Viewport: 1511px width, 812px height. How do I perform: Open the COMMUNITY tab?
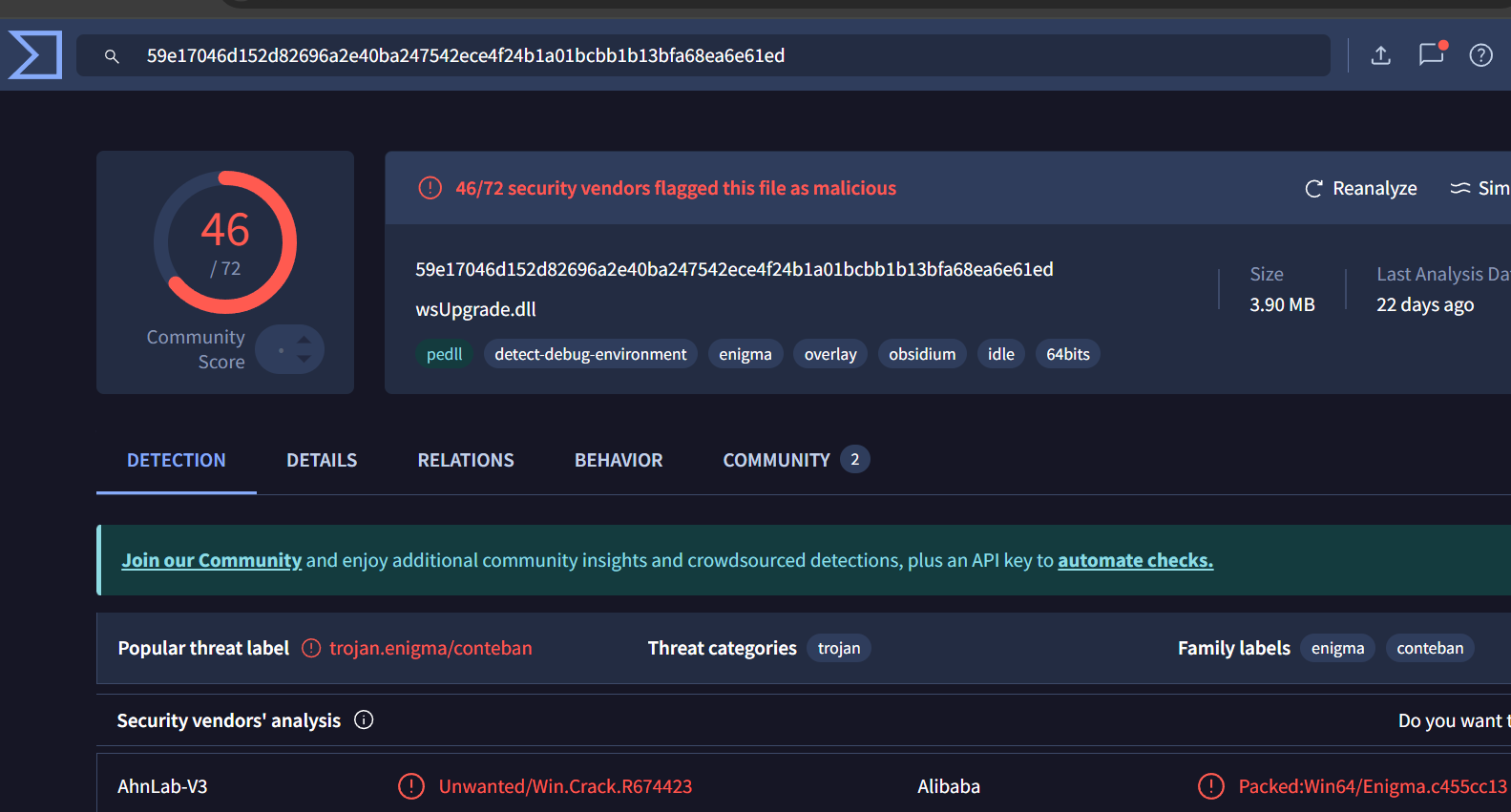click(795, 460)
